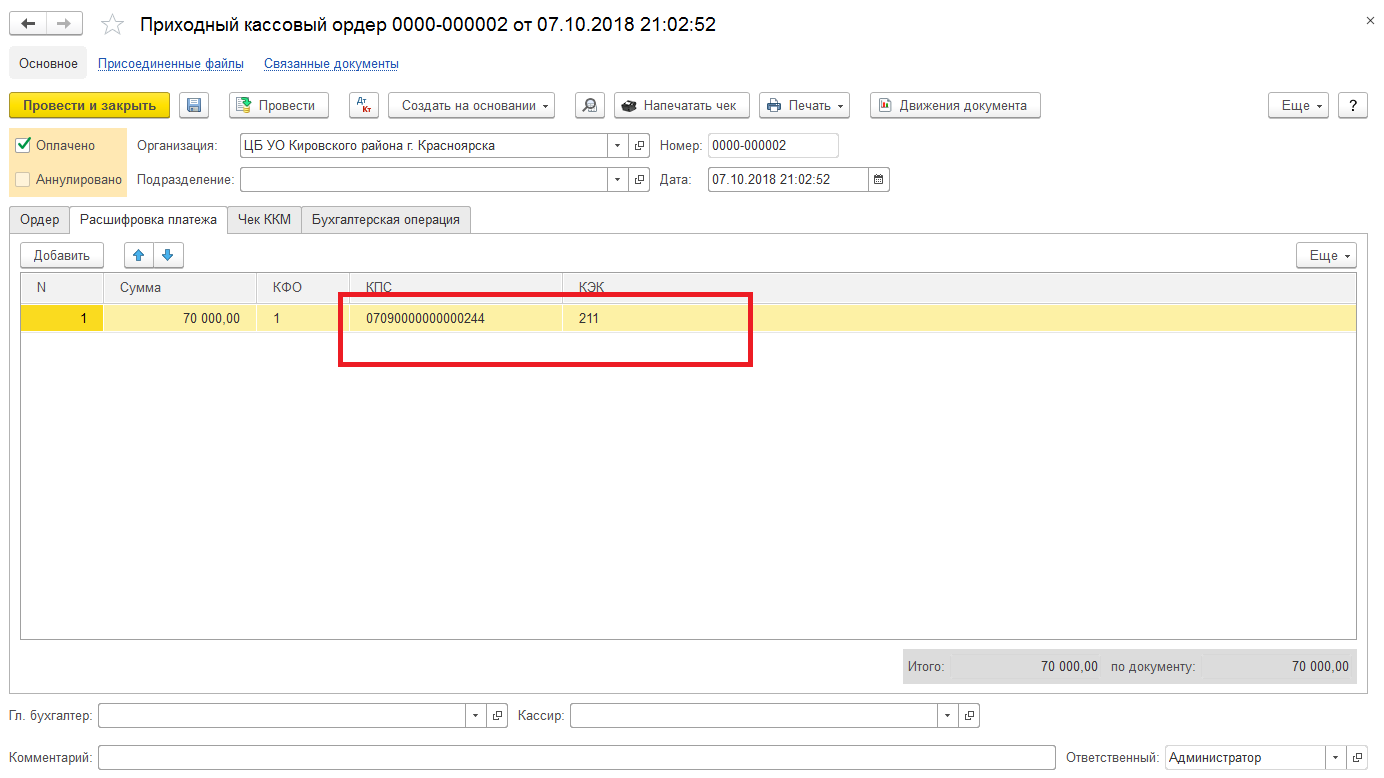Viewport: 1384px width, 778px height.
Task: Open the help question mark button
Action: [x=1352, y=106]
